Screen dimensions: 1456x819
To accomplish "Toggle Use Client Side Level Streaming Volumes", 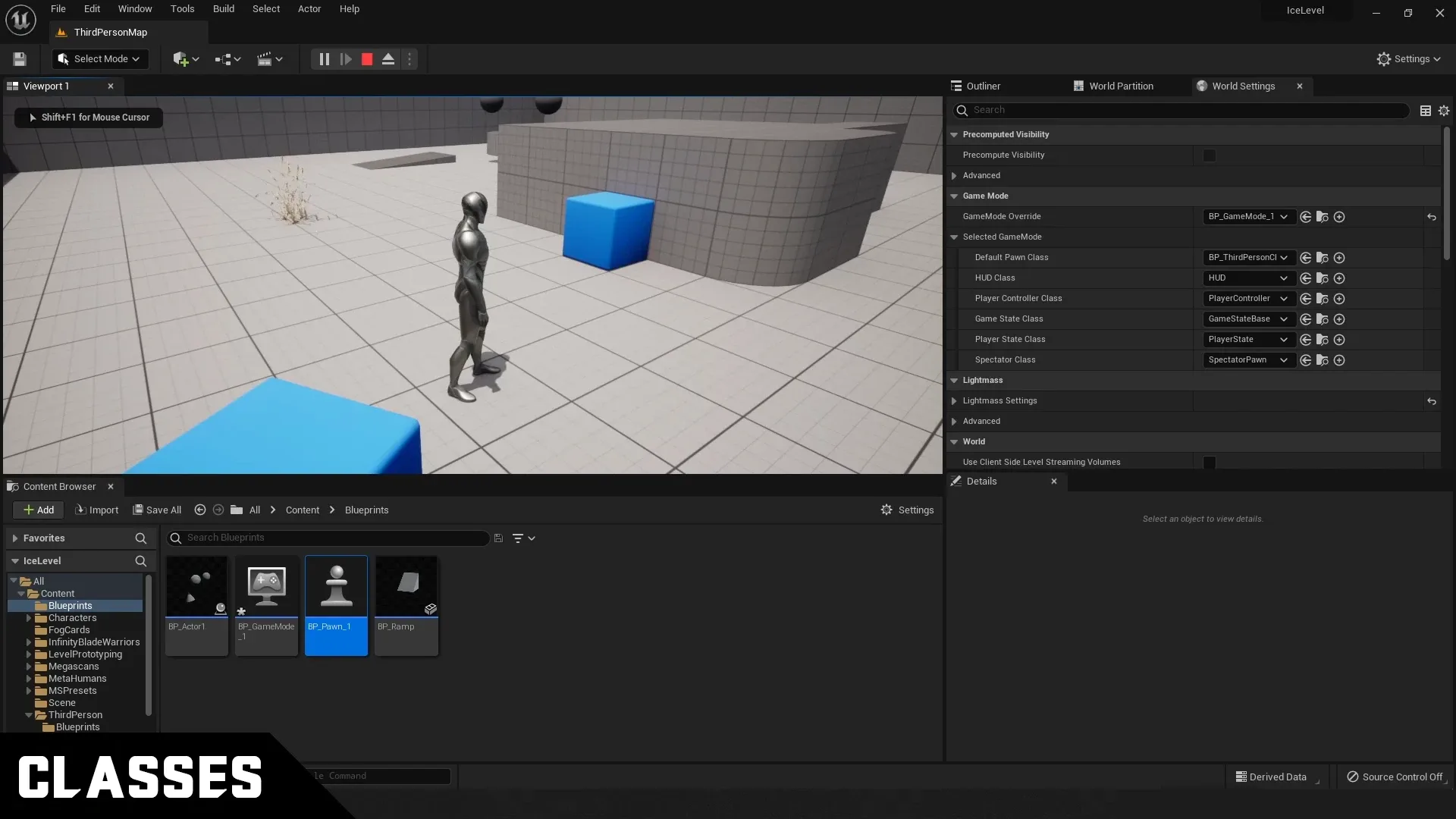I will pyautogui.click(x=1209, y=462).
